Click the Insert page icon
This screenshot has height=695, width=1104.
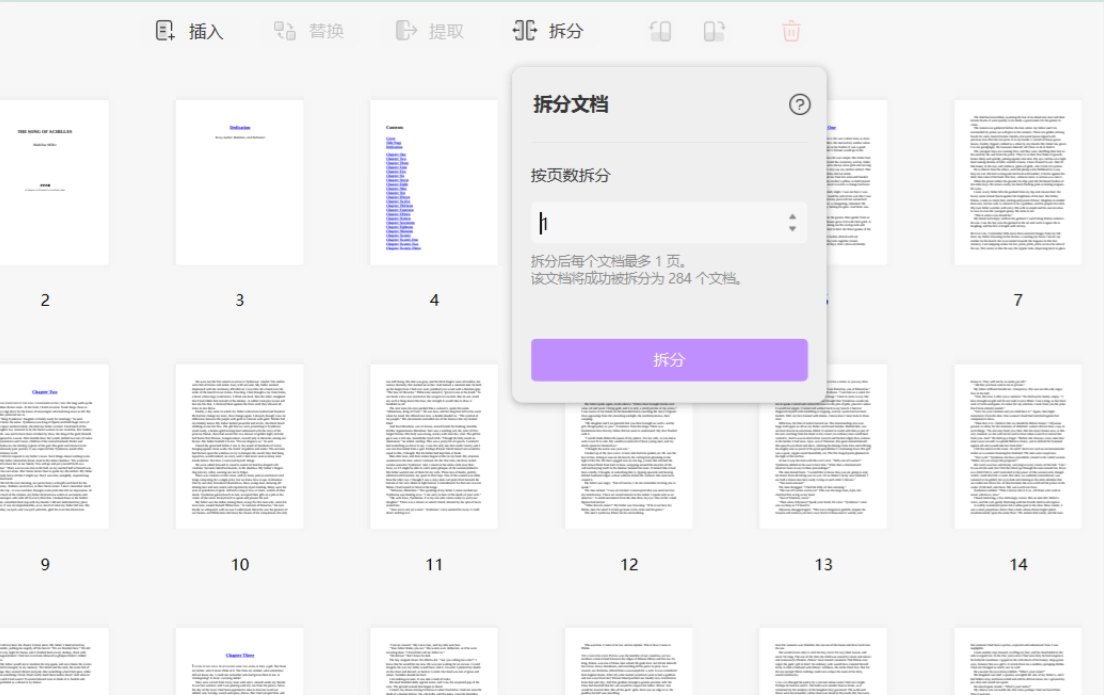pos(165,31)
